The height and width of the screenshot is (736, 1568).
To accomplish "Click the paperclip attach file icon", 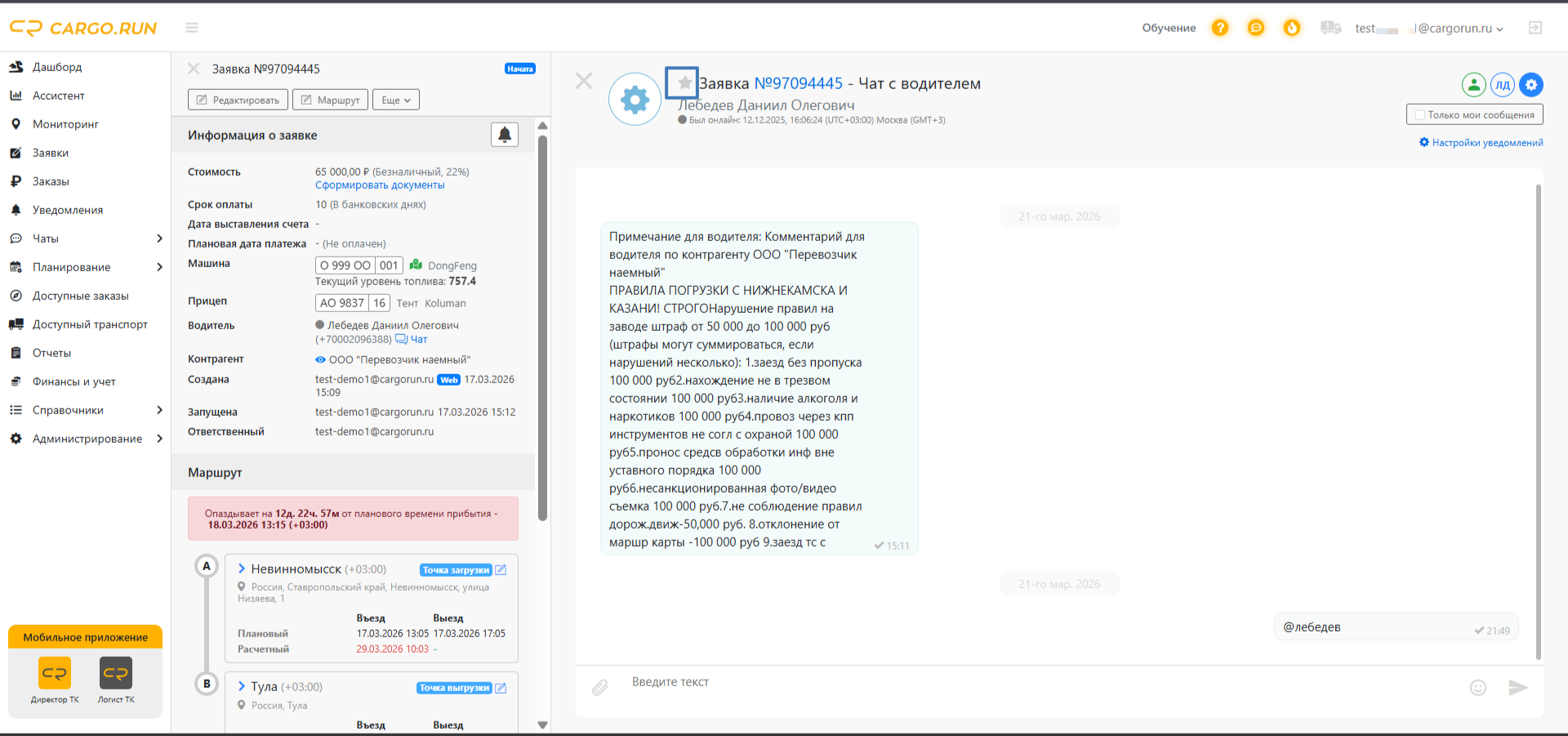I will click(600, 688).
